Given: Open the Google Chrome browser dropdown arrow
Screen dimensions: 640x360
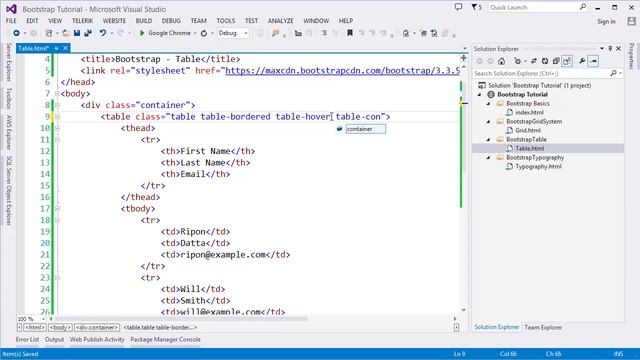Looking at the screenshot, I should (x=195, y=33).
